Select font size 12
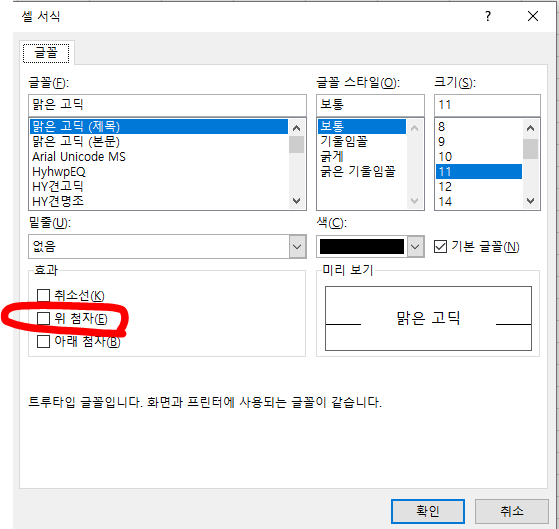 (x=478, y=186)
